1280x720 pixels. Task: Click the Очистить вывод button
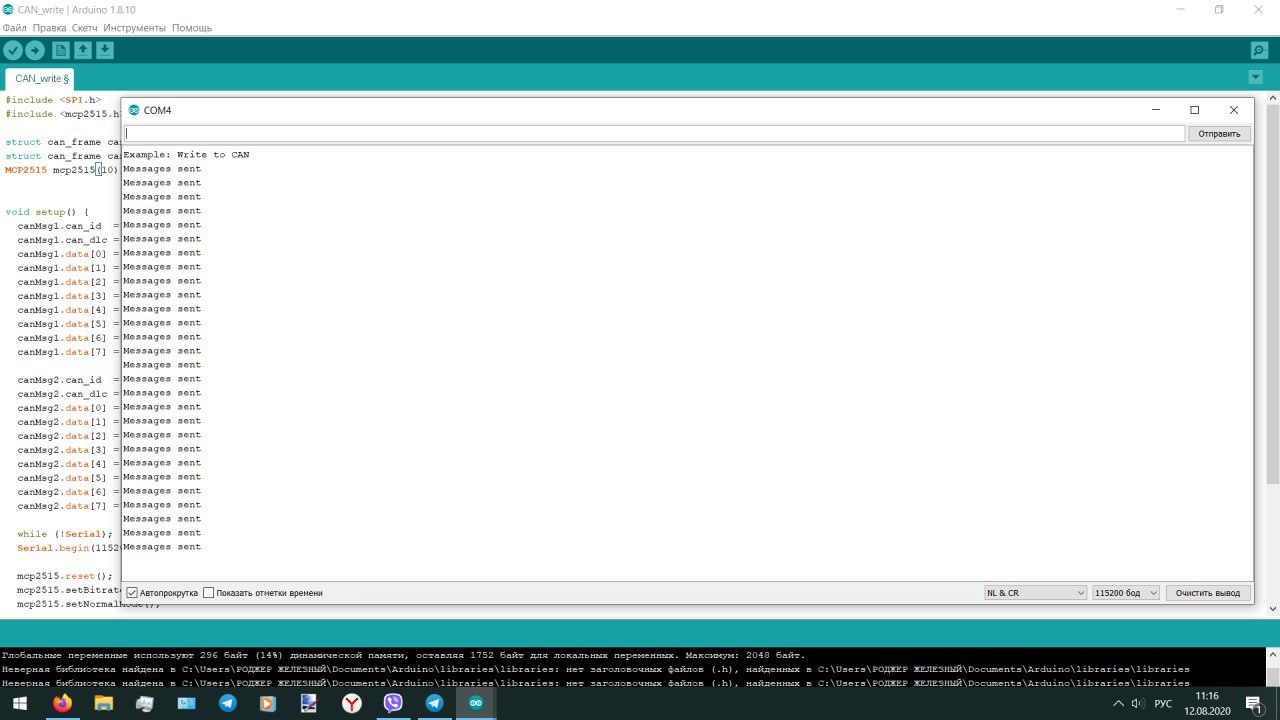[x=1208, y=593]
